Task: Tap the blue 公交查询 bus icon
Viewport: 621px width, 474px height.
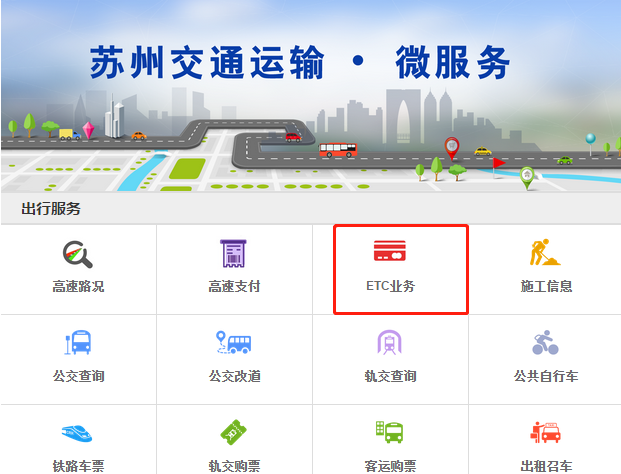Action: (x=78, y=343)
